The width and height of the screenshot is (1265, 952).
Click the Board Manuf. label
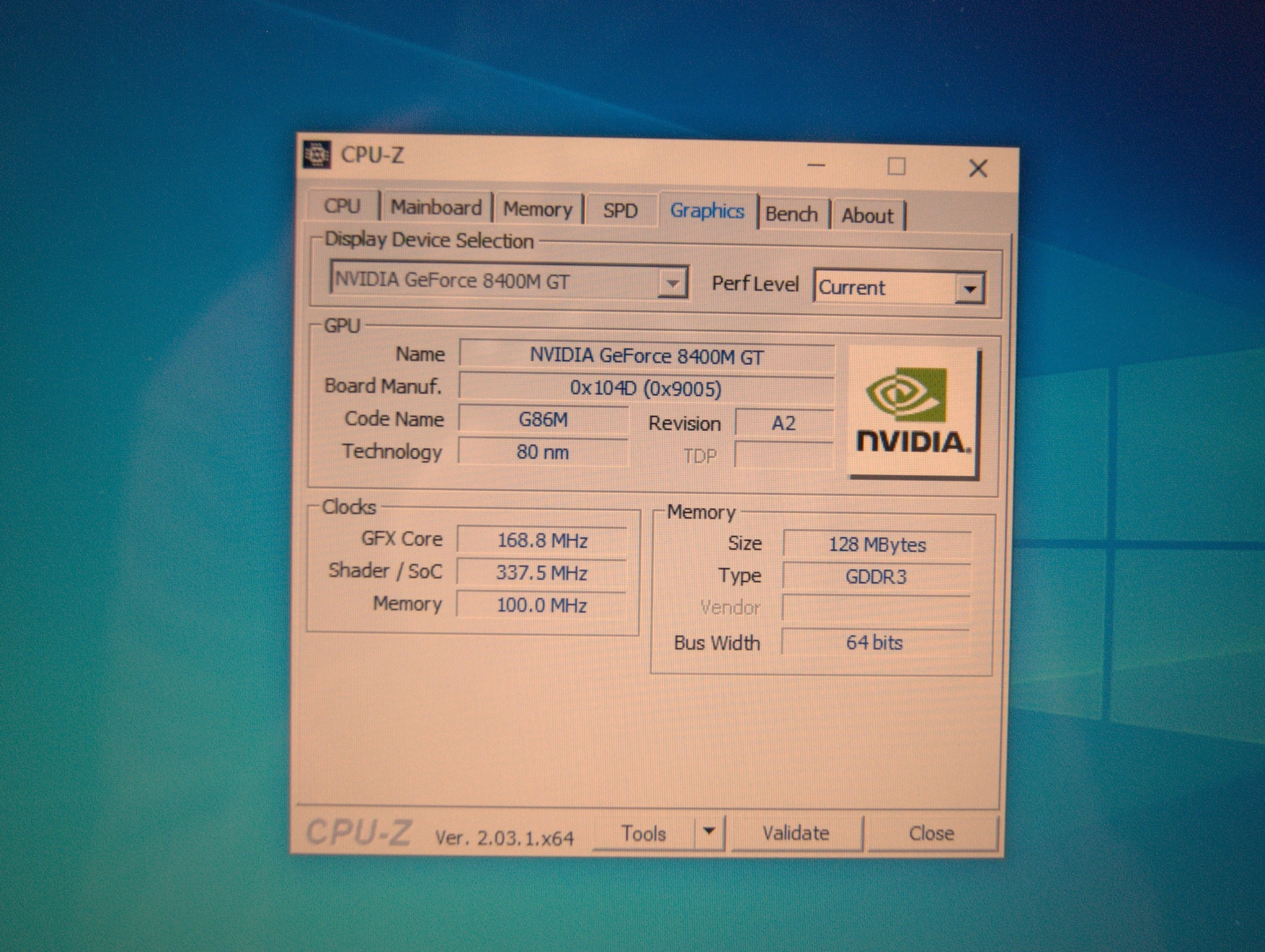click(x=383, y=386)
